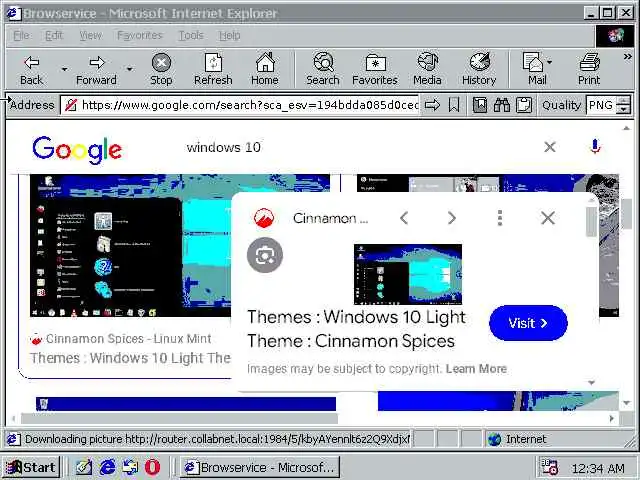Image resolution: width=640 pixels, height=480 pixels.
Task: Open the Learn More copyright link
Action: coord(476,369)
